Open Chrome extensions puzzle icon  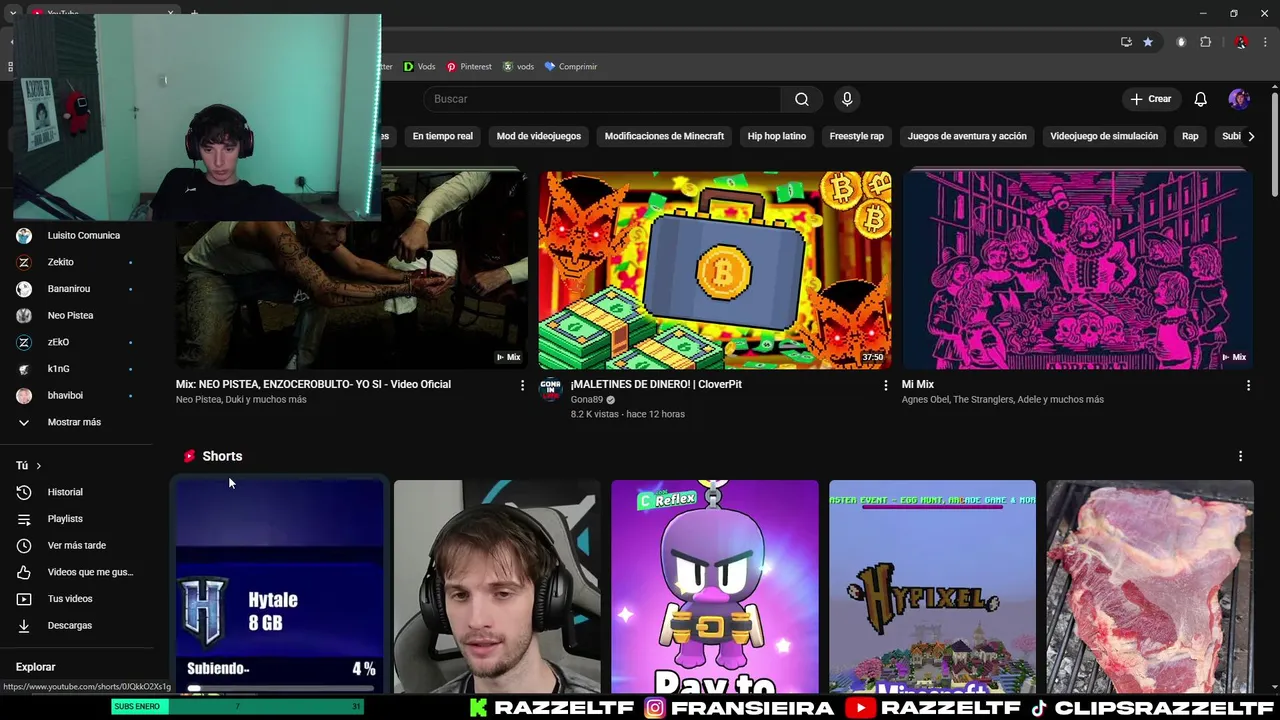coord(1205,42)
